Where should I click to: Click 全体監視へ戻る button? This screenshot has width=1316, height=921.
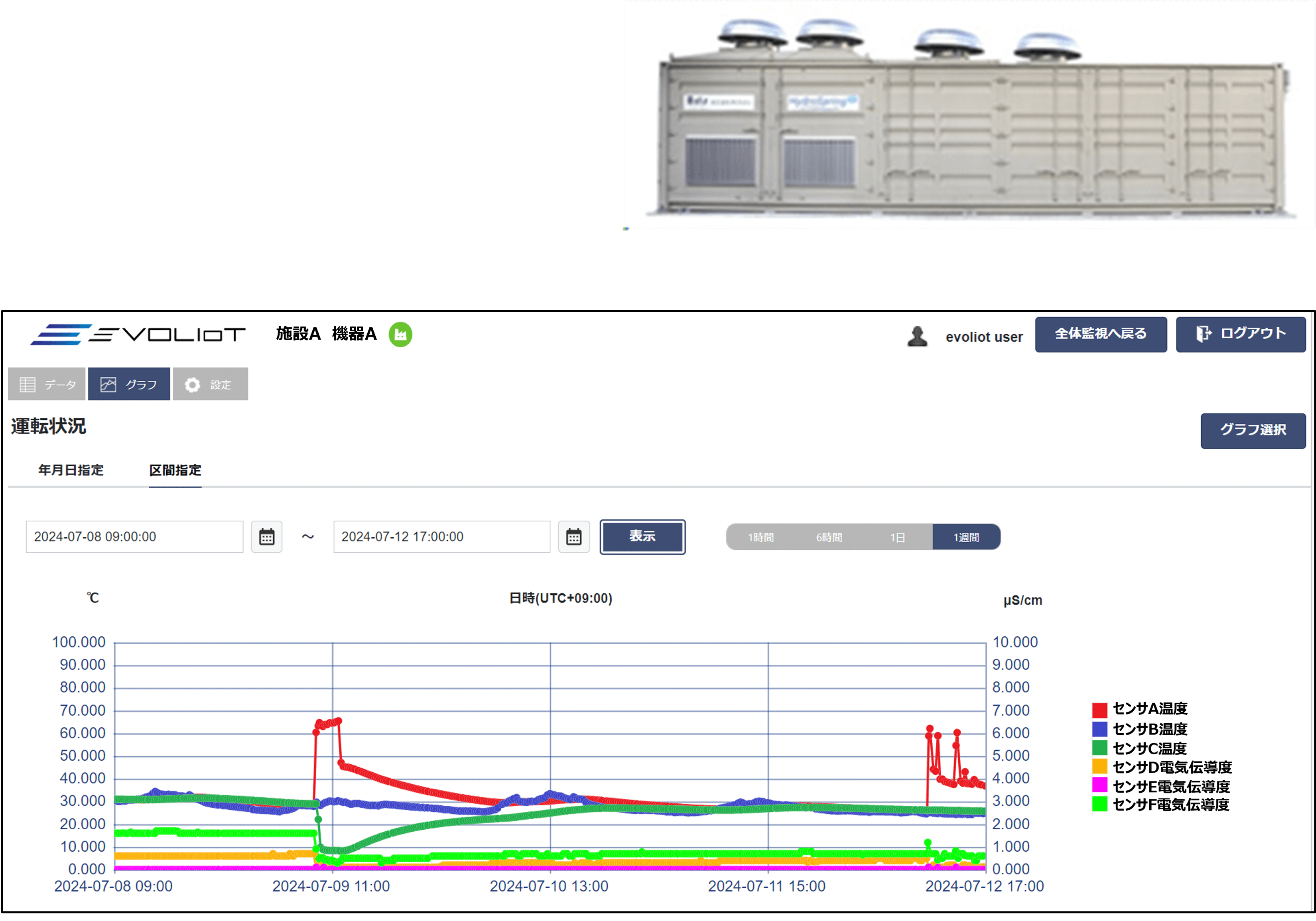(1100, 334)
